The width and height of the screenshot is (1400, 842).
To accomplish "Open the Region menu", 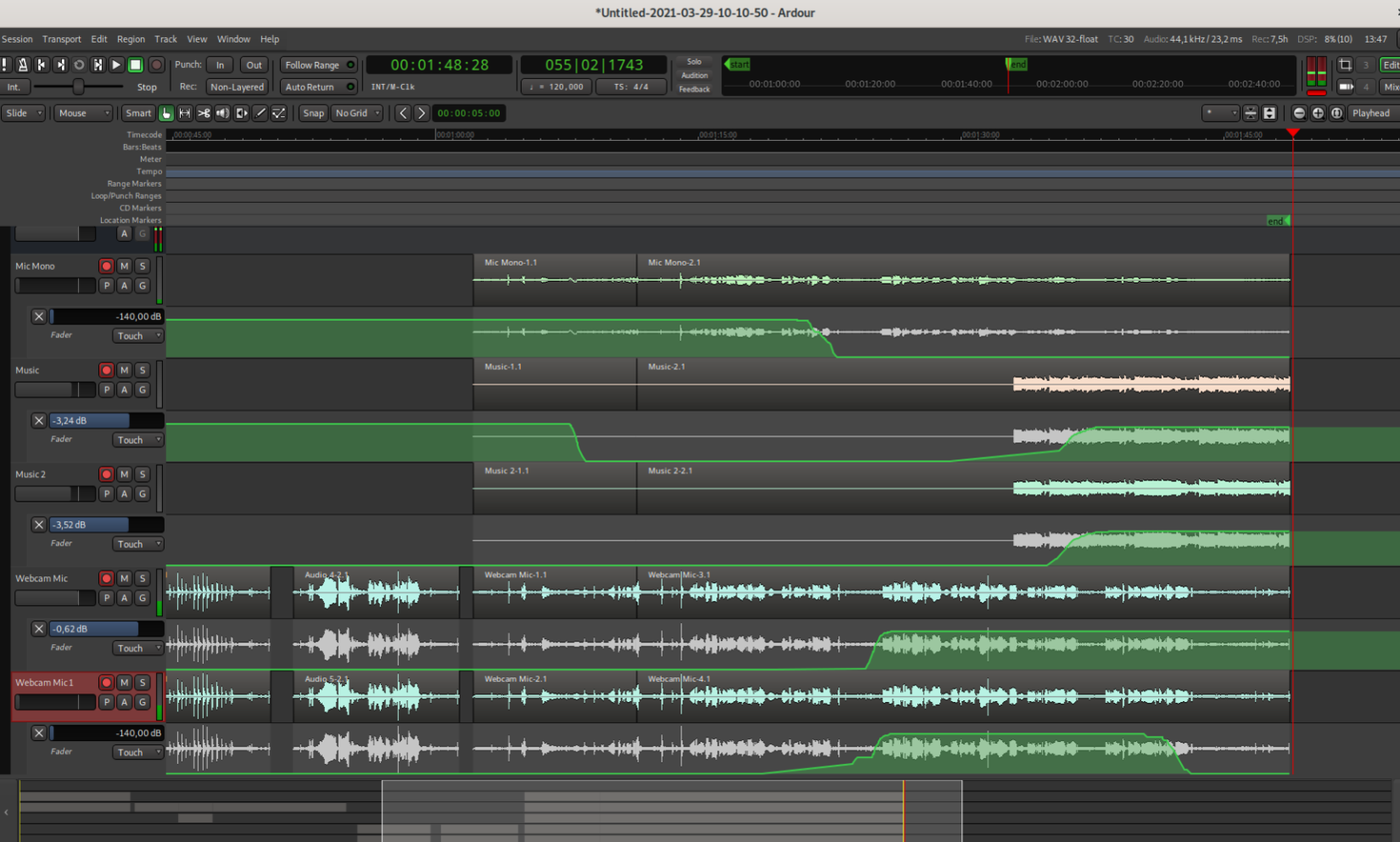I will point(131,39).
